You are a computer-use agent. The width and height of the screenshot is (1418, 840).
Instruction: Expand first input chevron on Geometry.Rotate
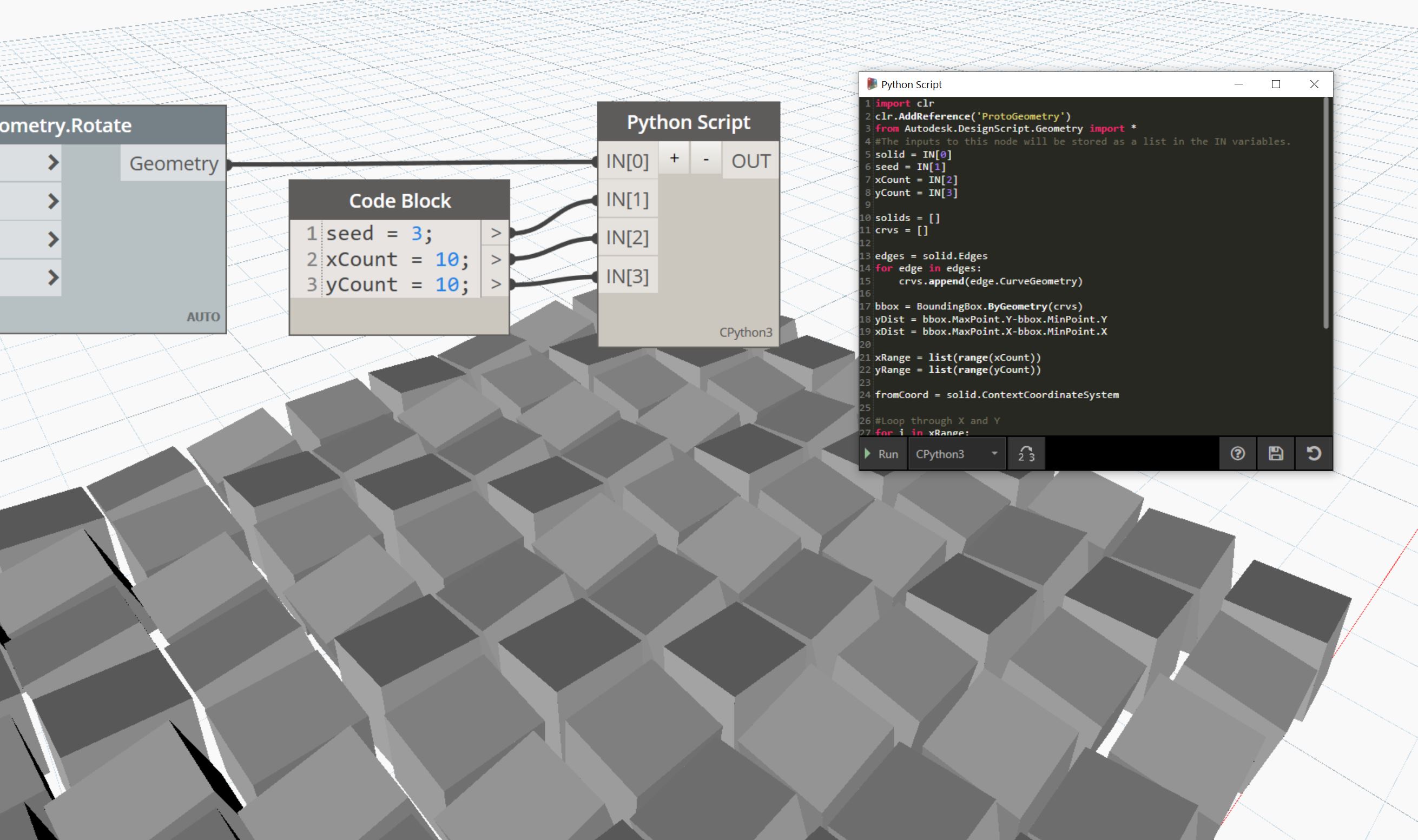click(x=52, y=163)
